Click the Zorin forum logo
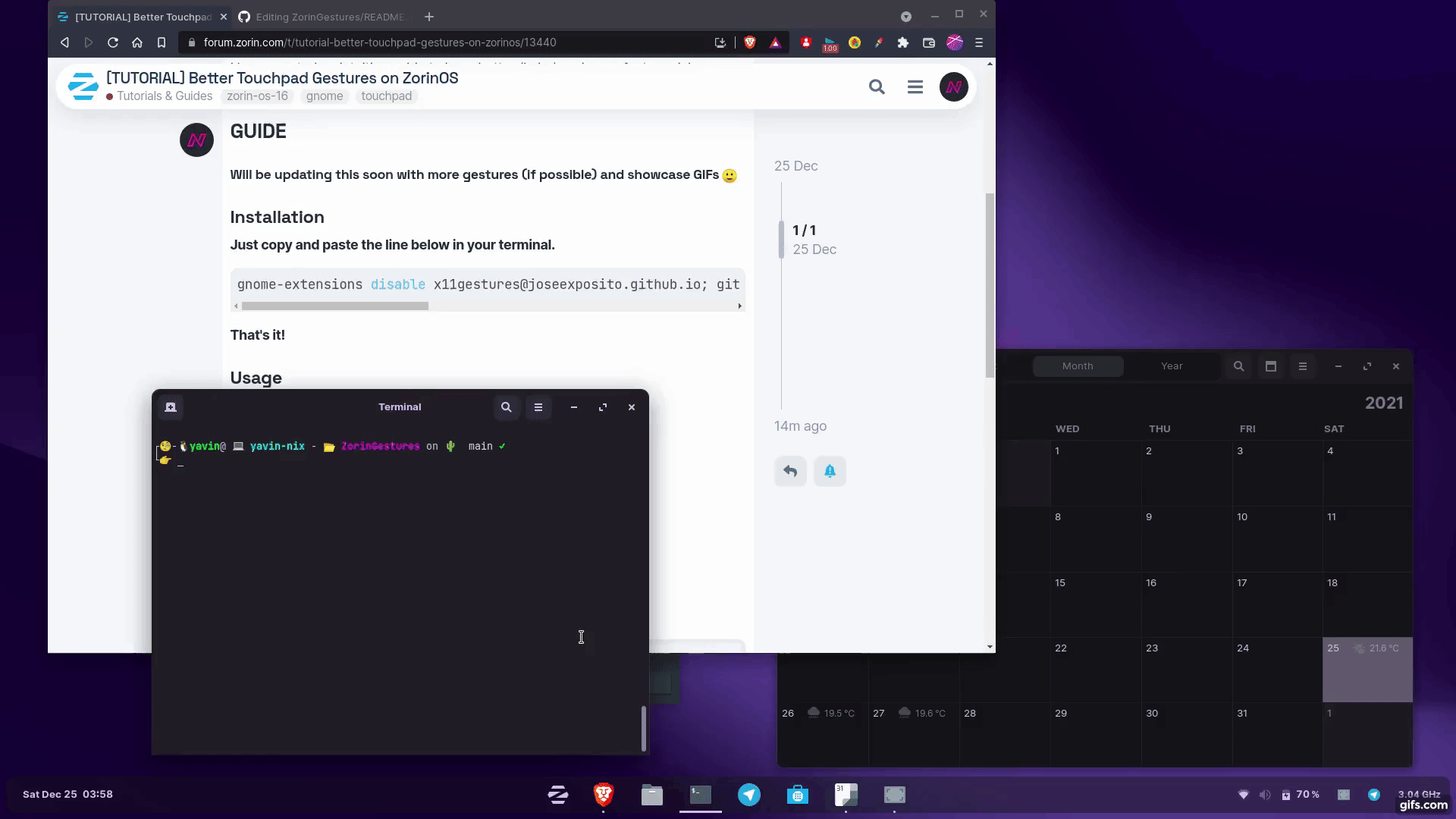 coord(83,86)
